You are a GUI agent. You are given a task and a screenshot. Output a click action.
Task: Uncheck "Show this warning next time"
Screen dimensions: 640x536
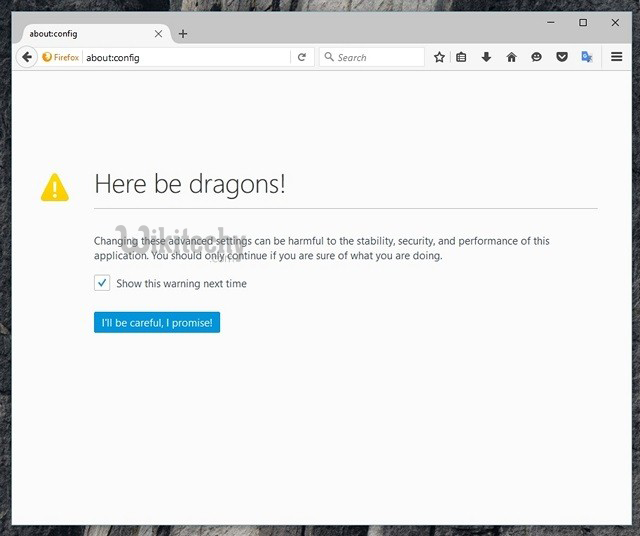tap(102, 283)
